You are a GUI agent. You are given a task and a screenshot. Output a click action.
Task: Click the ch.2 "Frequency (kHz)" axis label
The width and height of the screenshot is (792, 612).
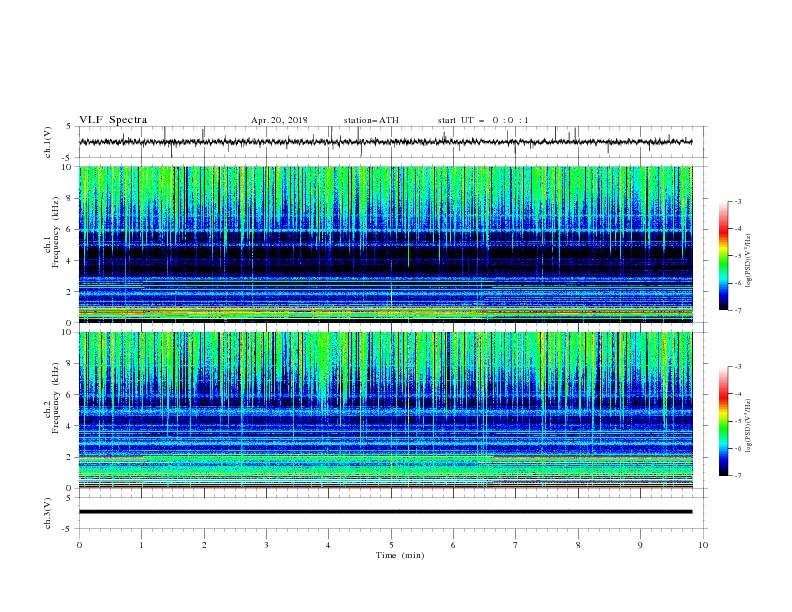[56, 398]
